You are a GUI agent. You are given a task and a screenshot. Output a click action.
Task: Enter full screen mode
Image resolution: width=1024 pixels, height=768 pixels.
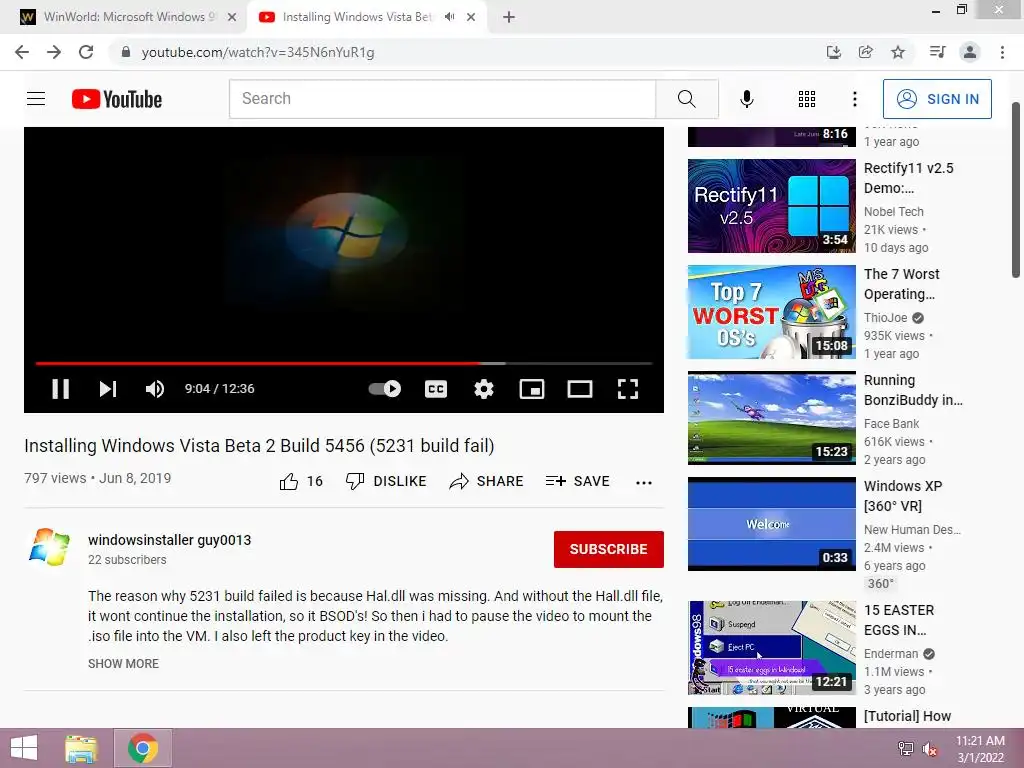coord(628,389)
